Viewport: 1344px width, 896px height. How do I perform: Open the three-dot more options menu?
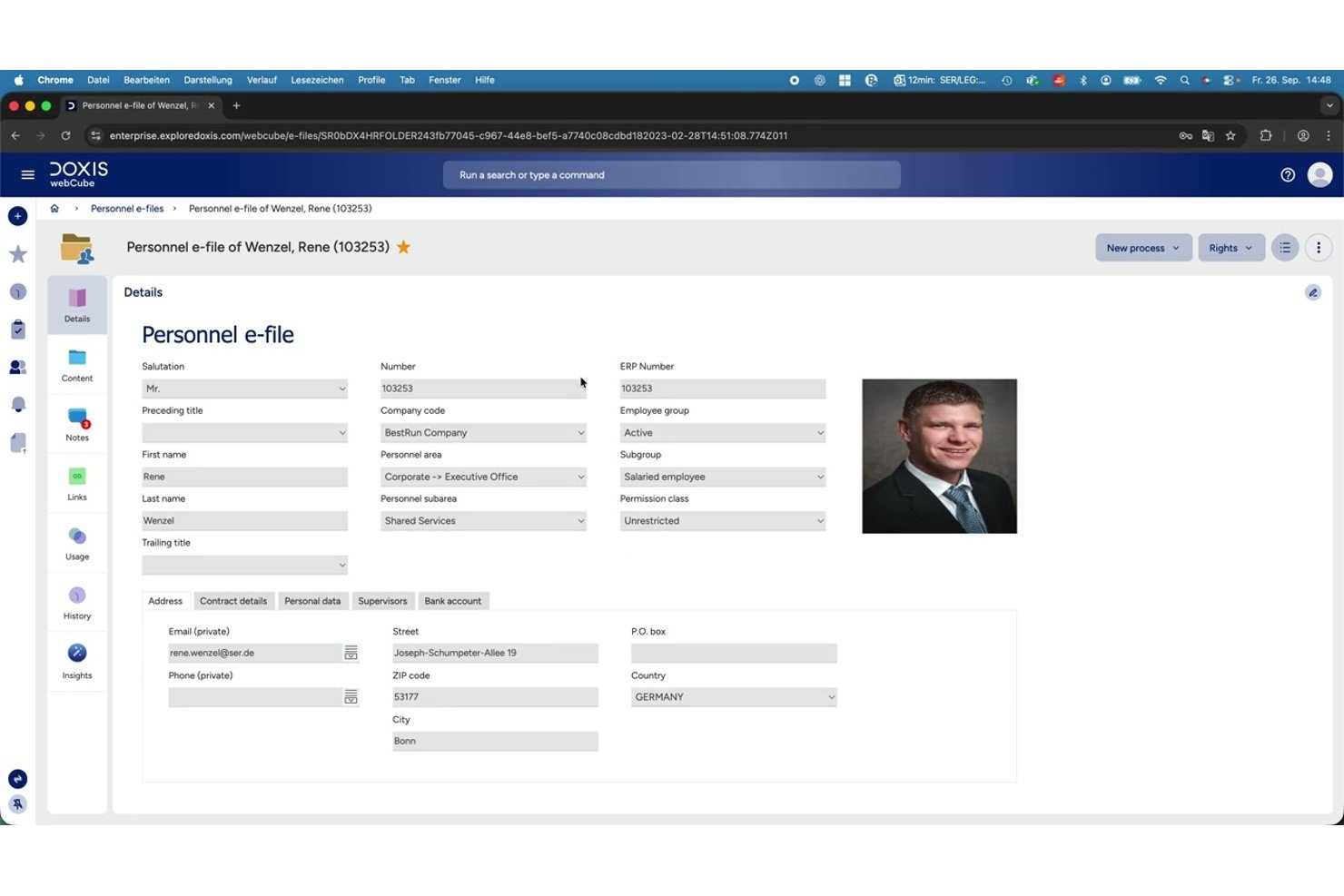(1319, 248)
